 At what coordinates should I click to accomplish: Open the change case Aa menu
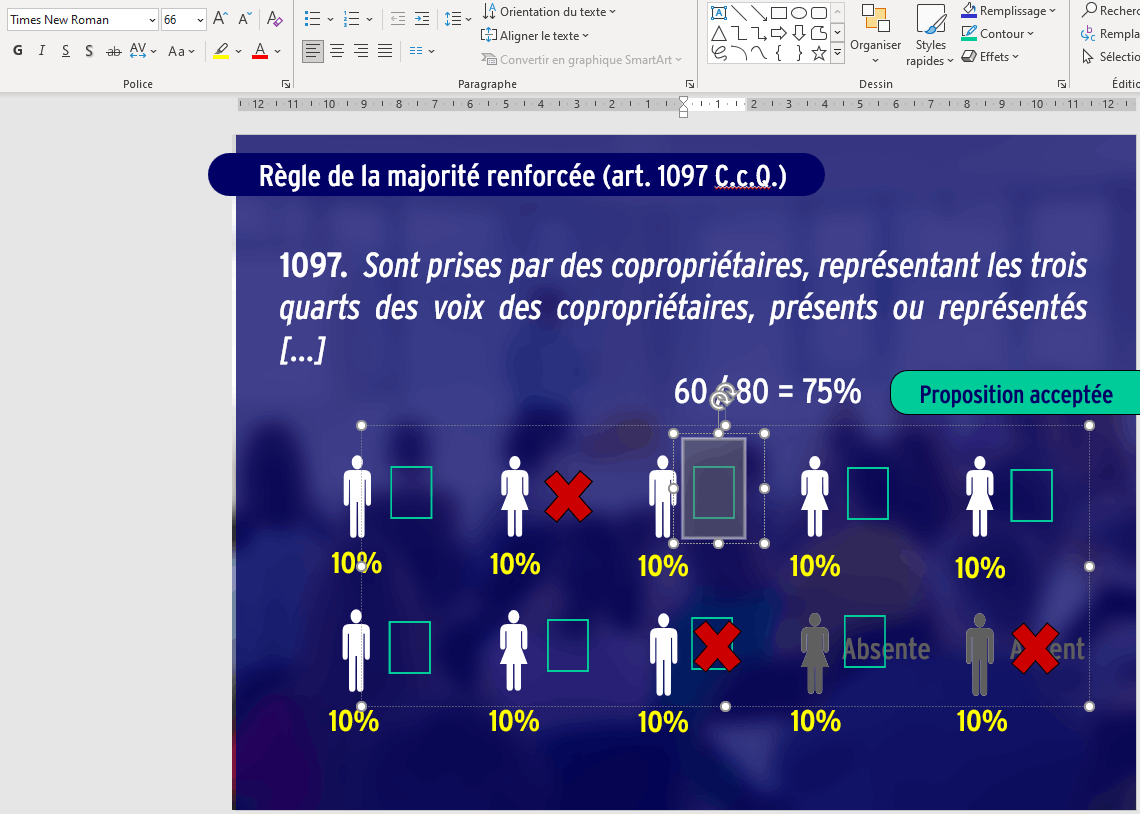coord(181,51)
